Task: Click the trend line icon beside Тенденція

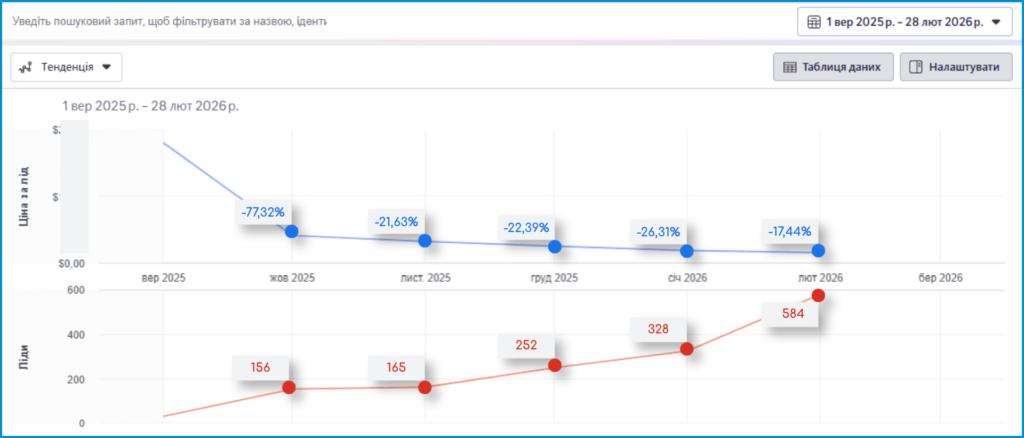Action: pos(27,67)
